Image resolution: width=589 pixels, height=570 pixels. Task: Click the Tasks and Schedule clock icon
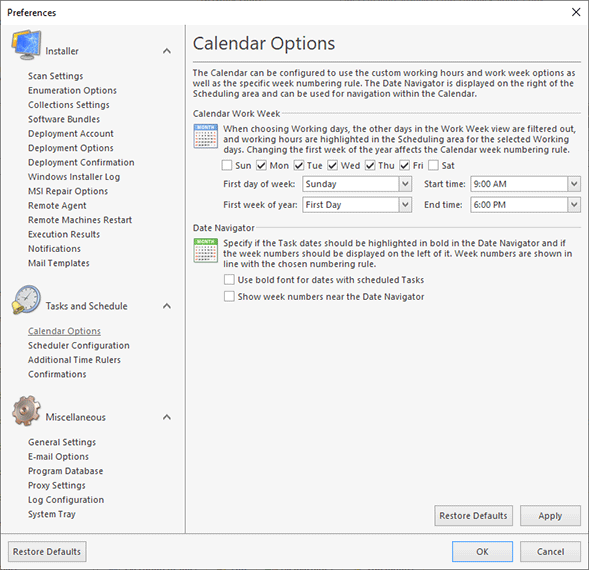pos(26,299)
